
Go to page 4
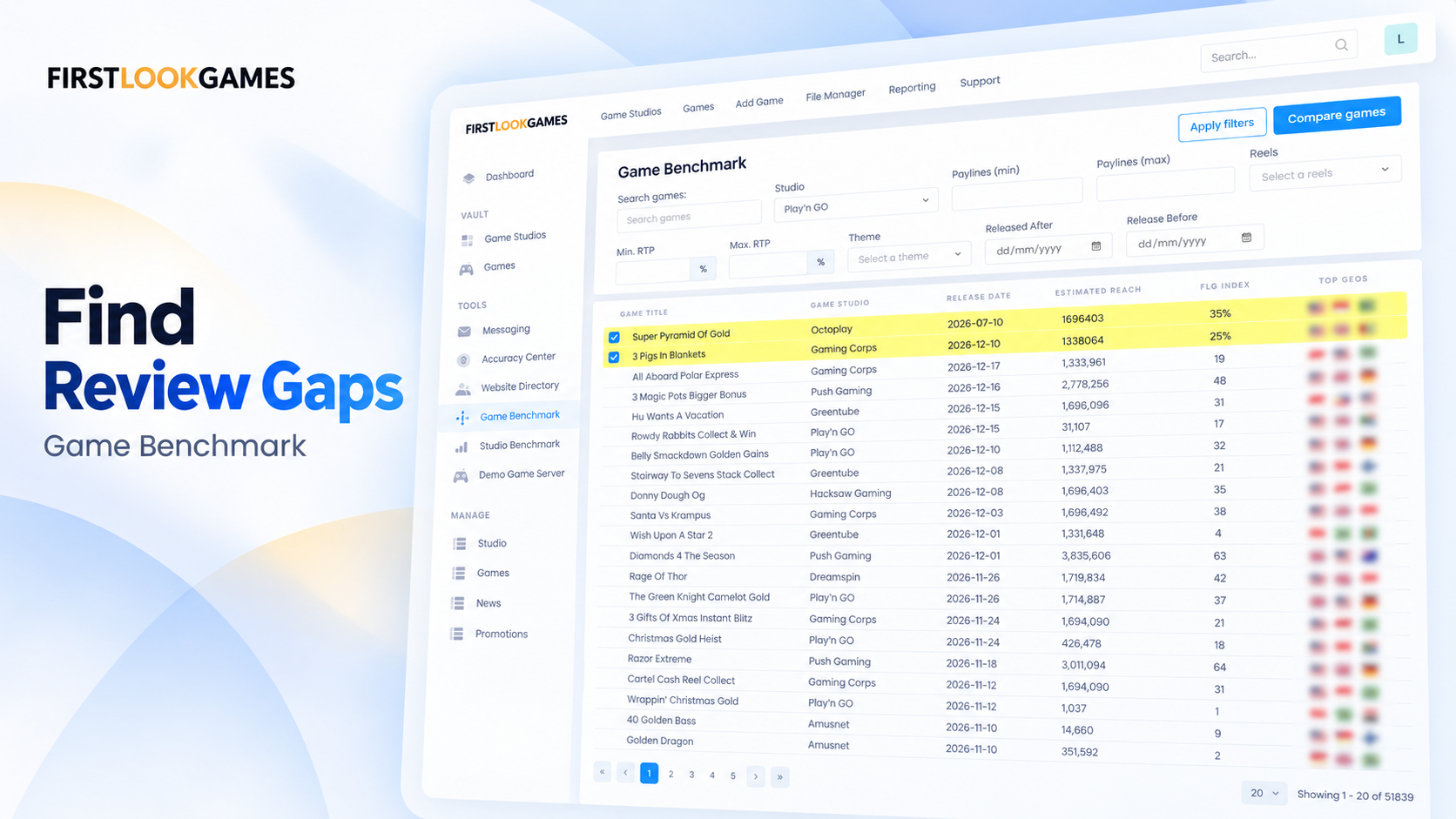[712, 775]
